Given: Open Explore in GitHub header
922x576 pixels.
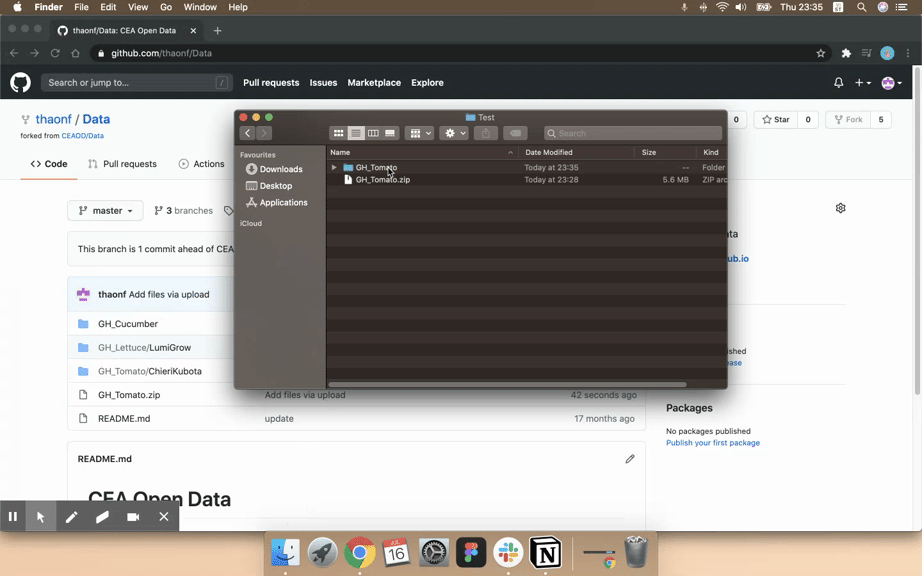Looking at the screenshot, I should (x=427, y=83).
